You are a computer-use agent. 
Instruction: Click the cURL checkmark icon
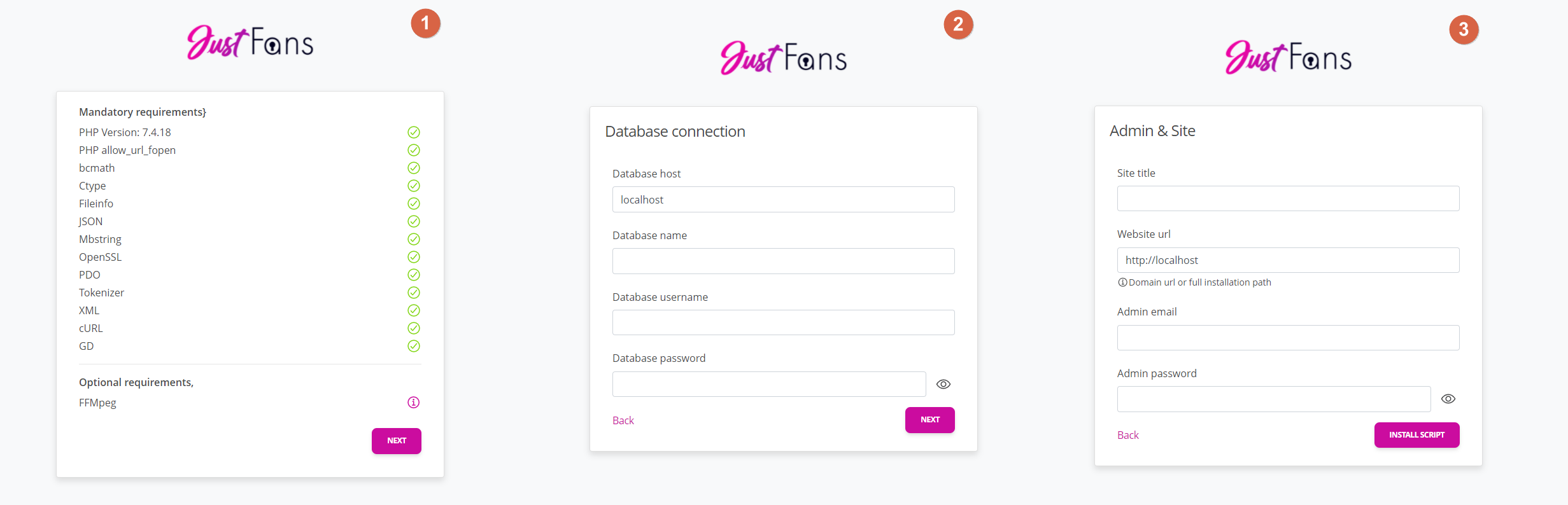click(414, 328)
